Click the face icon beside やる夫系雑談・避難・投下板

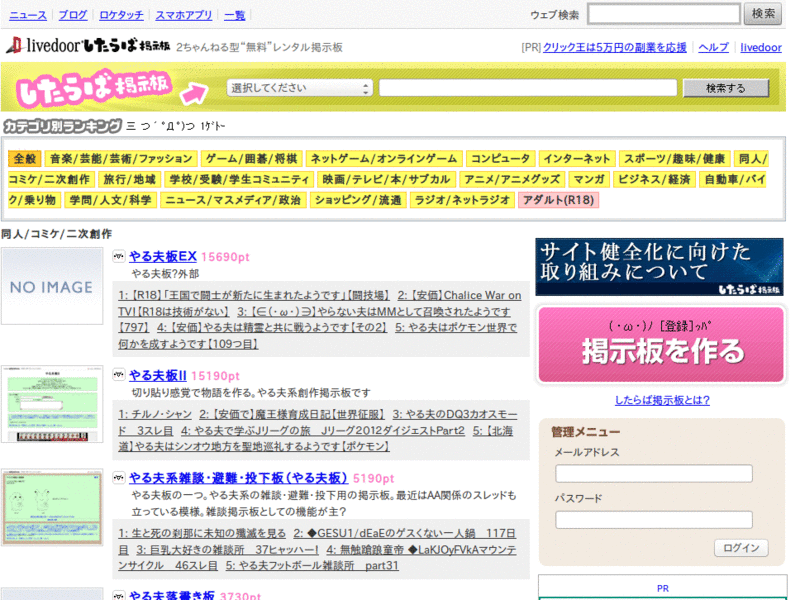pos(119,478)
